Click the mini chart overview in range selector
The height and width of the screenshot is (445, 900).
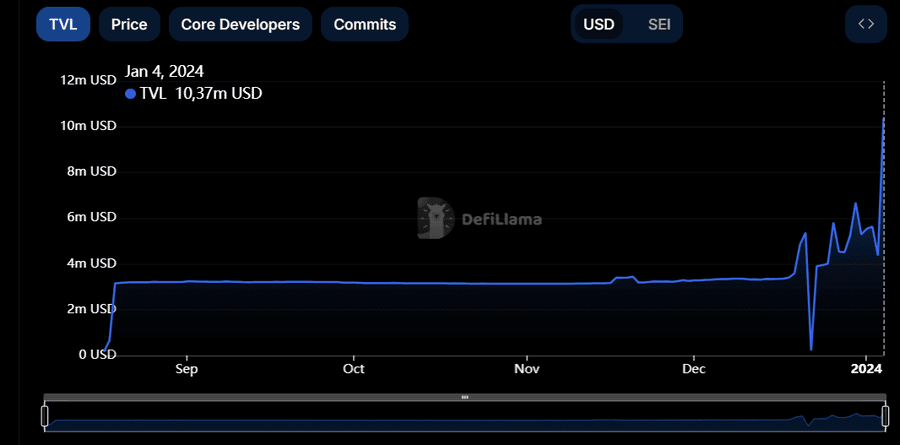(x=464, y=416)
